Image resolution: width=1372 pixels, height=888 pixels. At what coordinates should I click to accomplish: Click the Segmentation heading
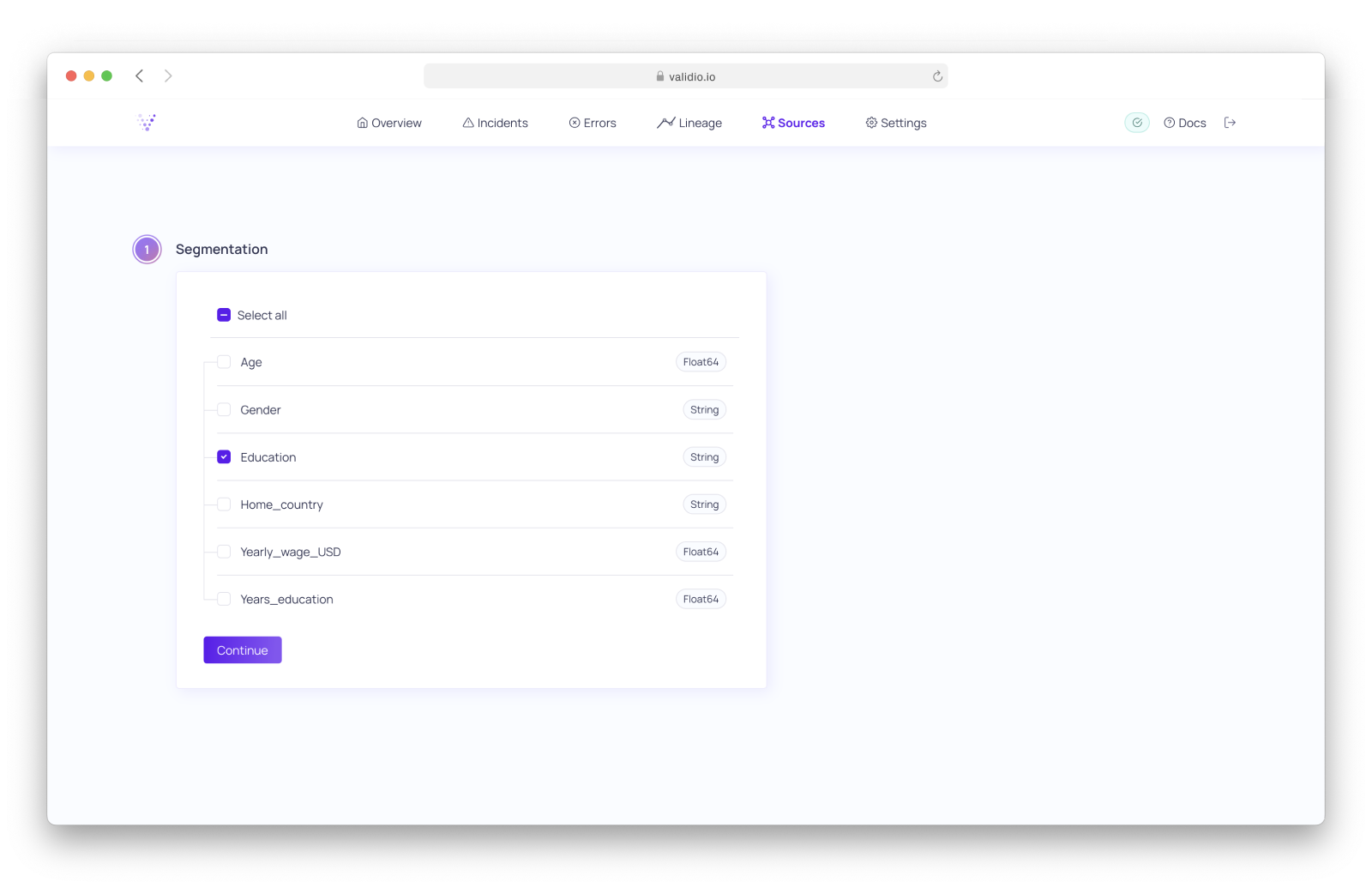[222, 249]
